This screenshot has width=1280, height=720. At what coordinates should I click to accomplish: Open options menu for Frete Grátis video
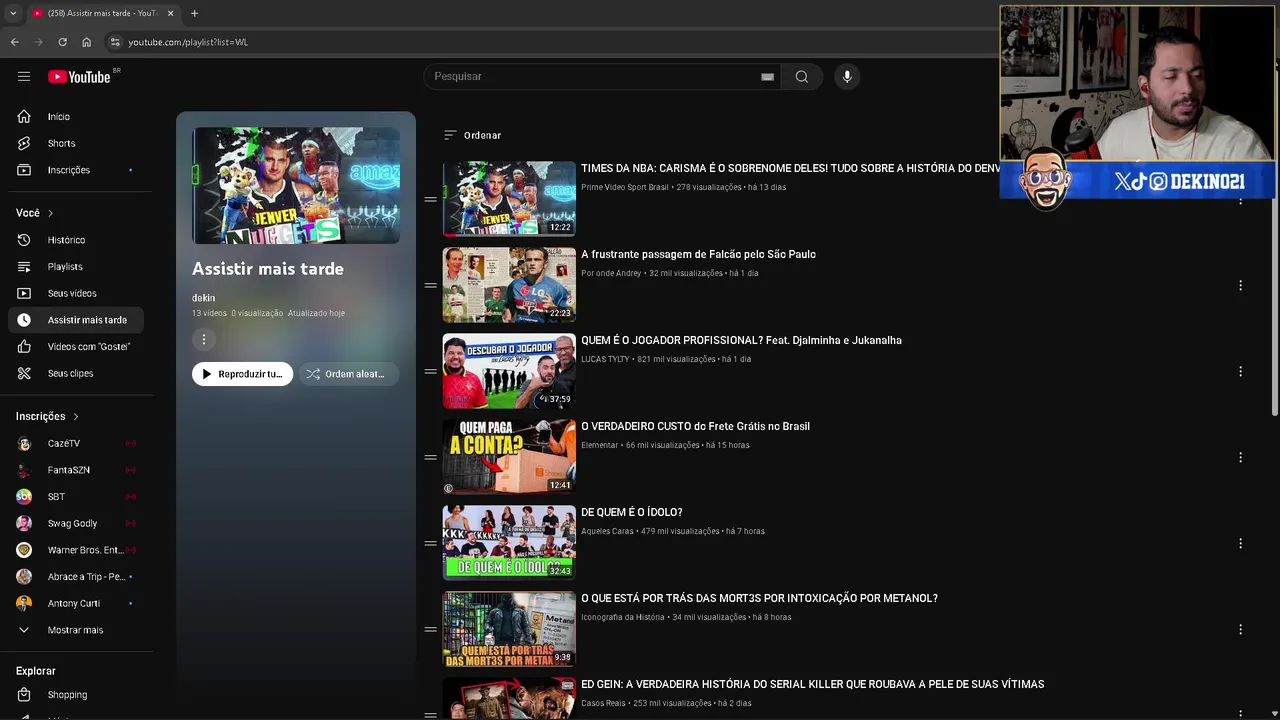(1240, 457)
